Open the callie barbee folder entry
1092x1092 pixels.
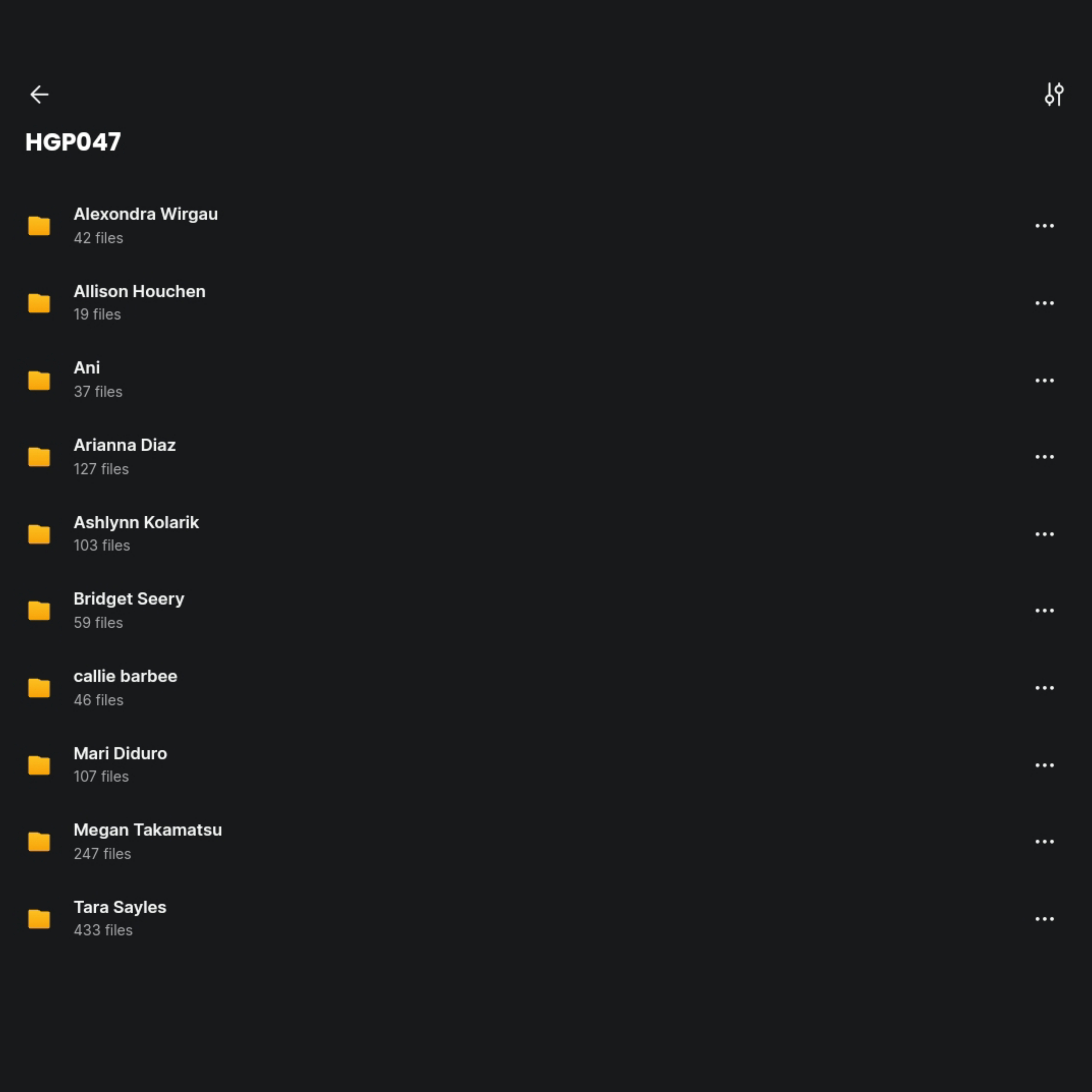coord(125,677)
